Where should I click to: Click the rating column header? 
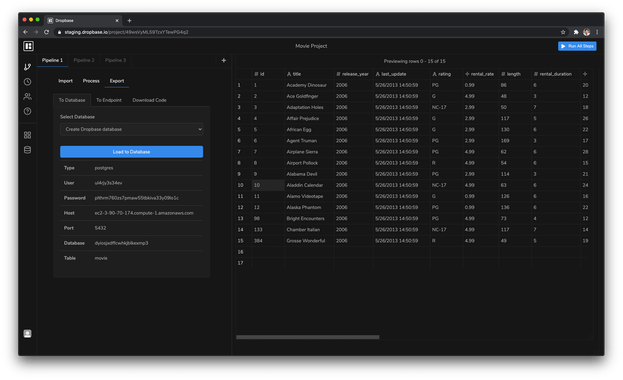click(x=446, y=74)
